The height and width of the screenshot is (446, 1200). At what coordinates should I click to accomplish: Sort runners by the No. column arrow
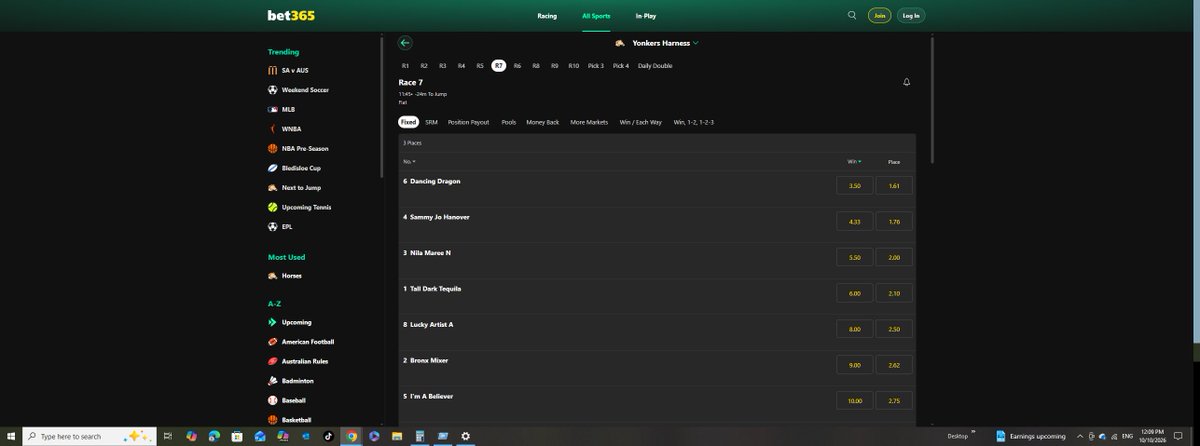[x=413, y=161]
